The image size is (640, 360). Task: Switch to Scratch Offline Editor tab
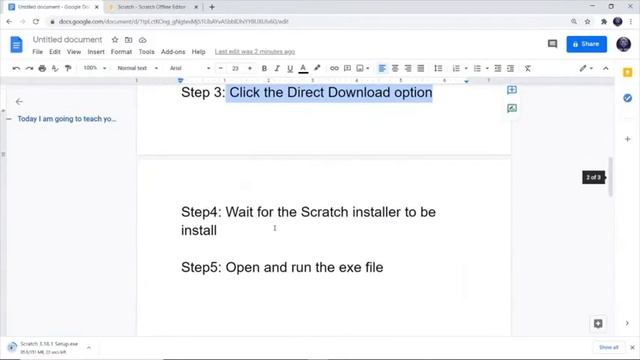[x=151, y=7]
